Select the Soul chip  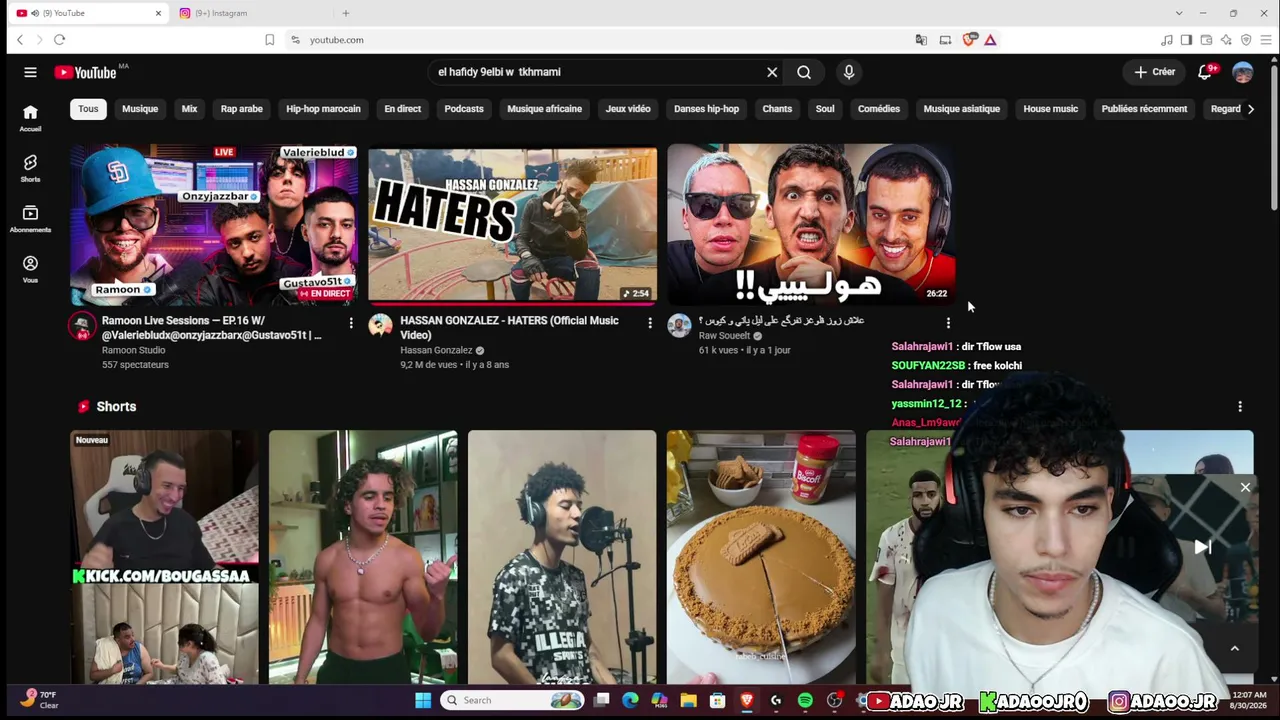[825, 109]
